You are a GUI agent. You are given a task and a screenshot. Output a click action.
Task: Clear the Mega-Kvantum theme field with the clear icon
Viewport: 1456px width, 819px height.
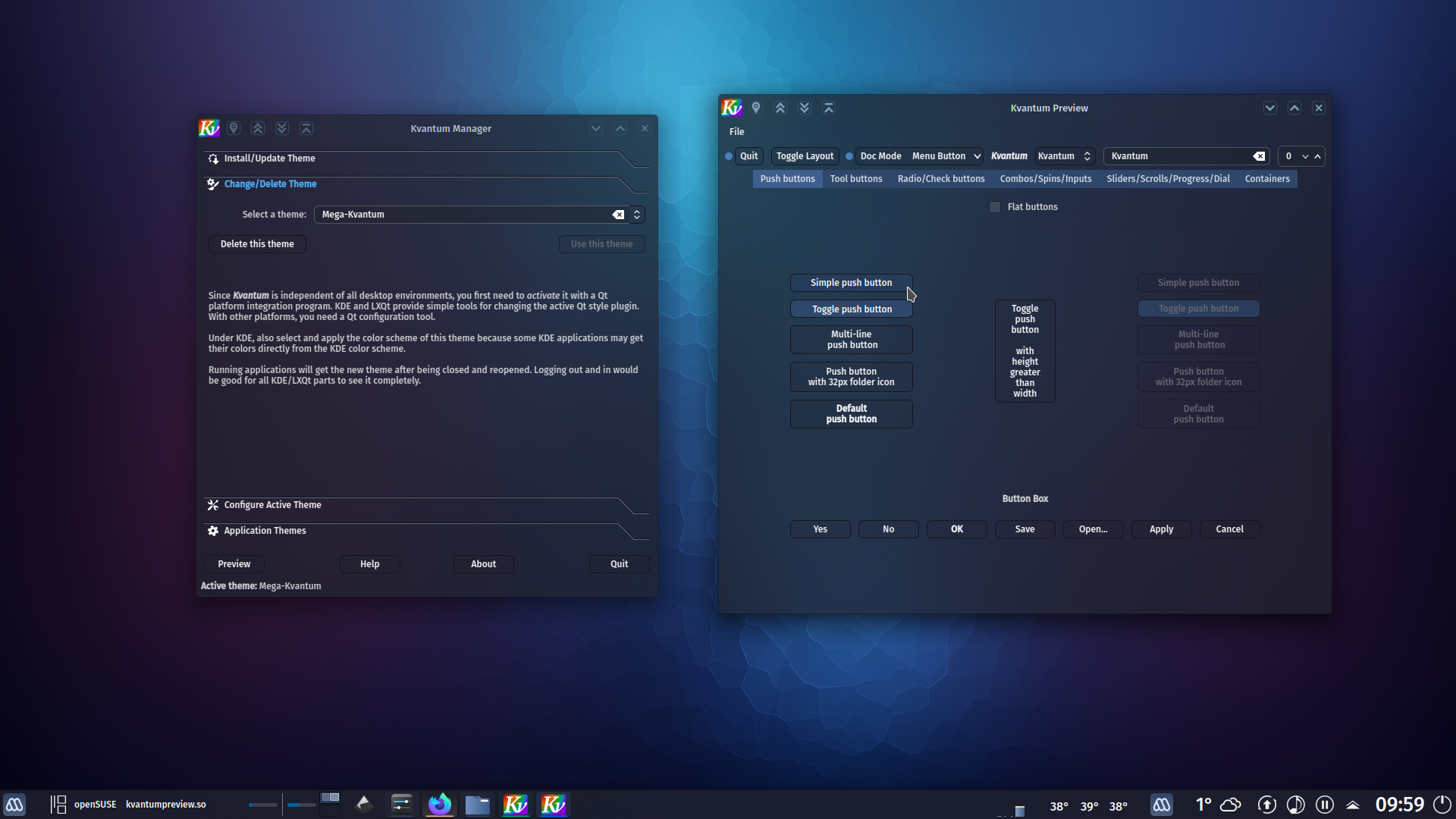pos(619,215)
